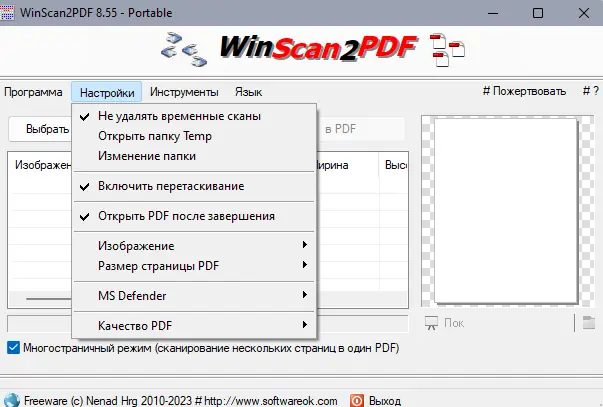Click the globe icon in the status bar
The image size is (603, 407).
point(11,400)
